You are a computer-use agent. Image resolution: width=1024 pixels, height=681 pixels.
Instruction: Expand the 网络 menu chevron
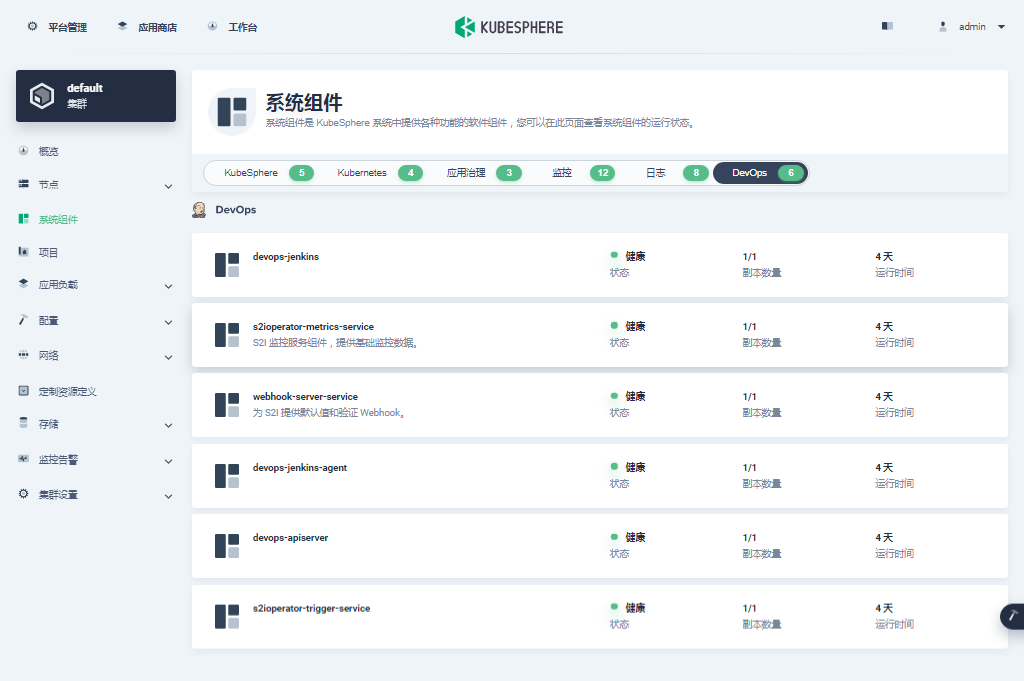click(168, 357)
